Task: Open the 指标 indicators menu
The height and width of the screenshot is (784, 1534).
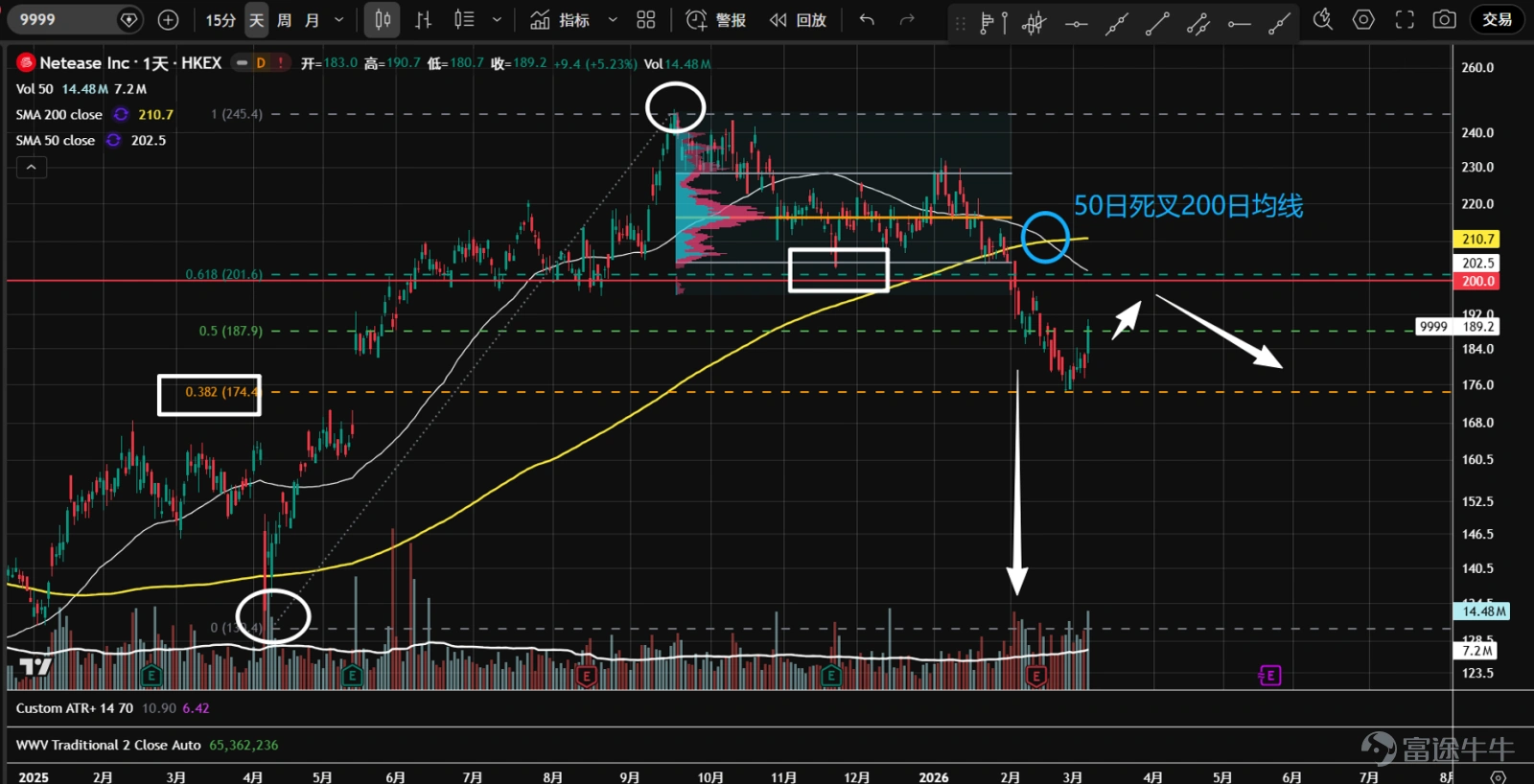Action: pos(561,20)
